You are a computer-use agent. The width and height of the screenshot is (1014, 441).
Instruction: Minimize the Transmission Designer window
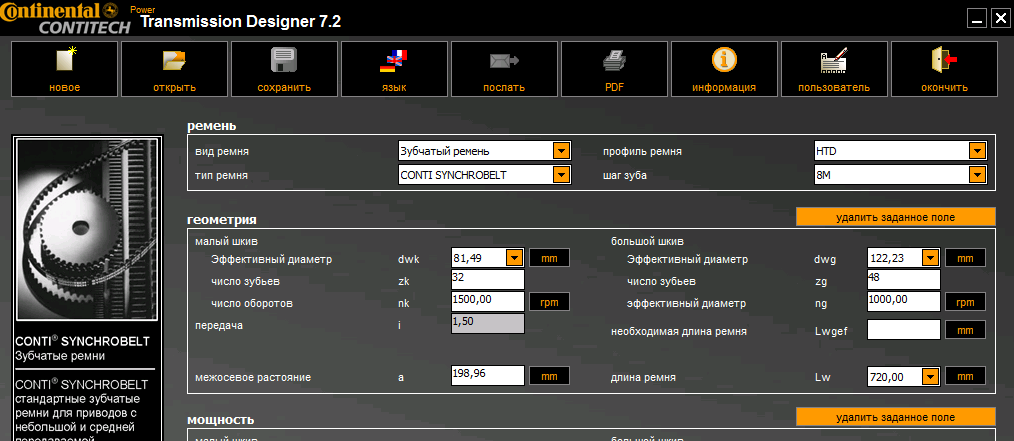[976, 18]
